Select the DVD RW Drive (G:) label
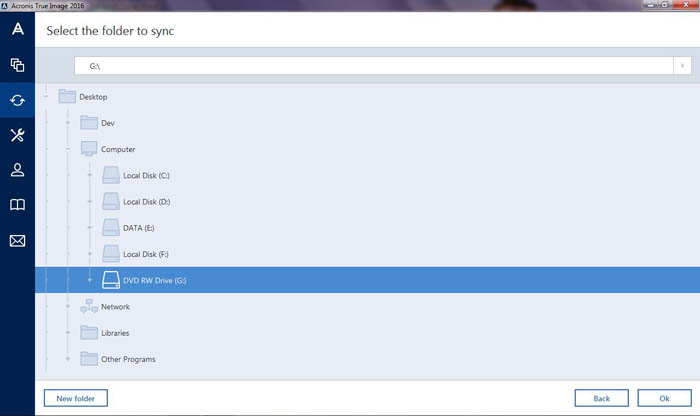 (x=154, y=280)
